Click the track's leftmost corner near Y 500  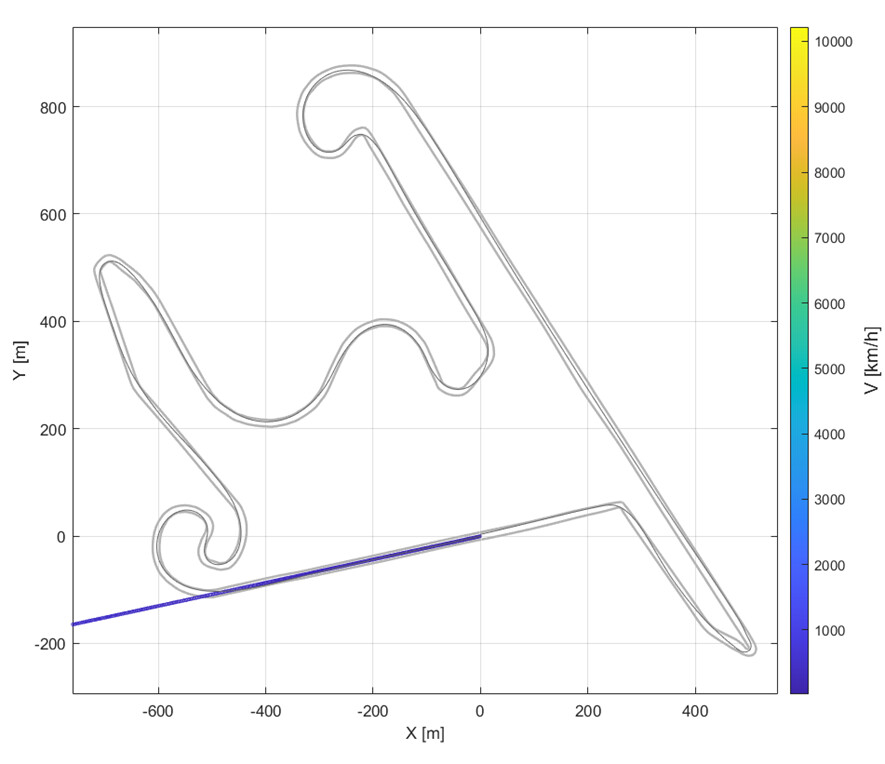coord(101,266)
